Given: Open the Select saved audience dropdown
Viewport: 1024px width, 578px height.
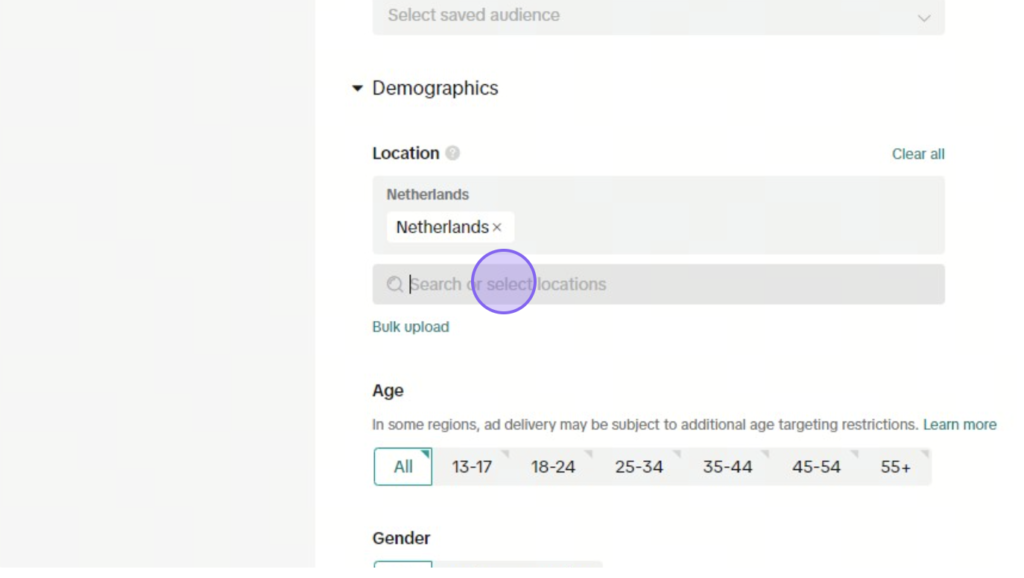Looking at the screenshot, I should coord(658,16).
